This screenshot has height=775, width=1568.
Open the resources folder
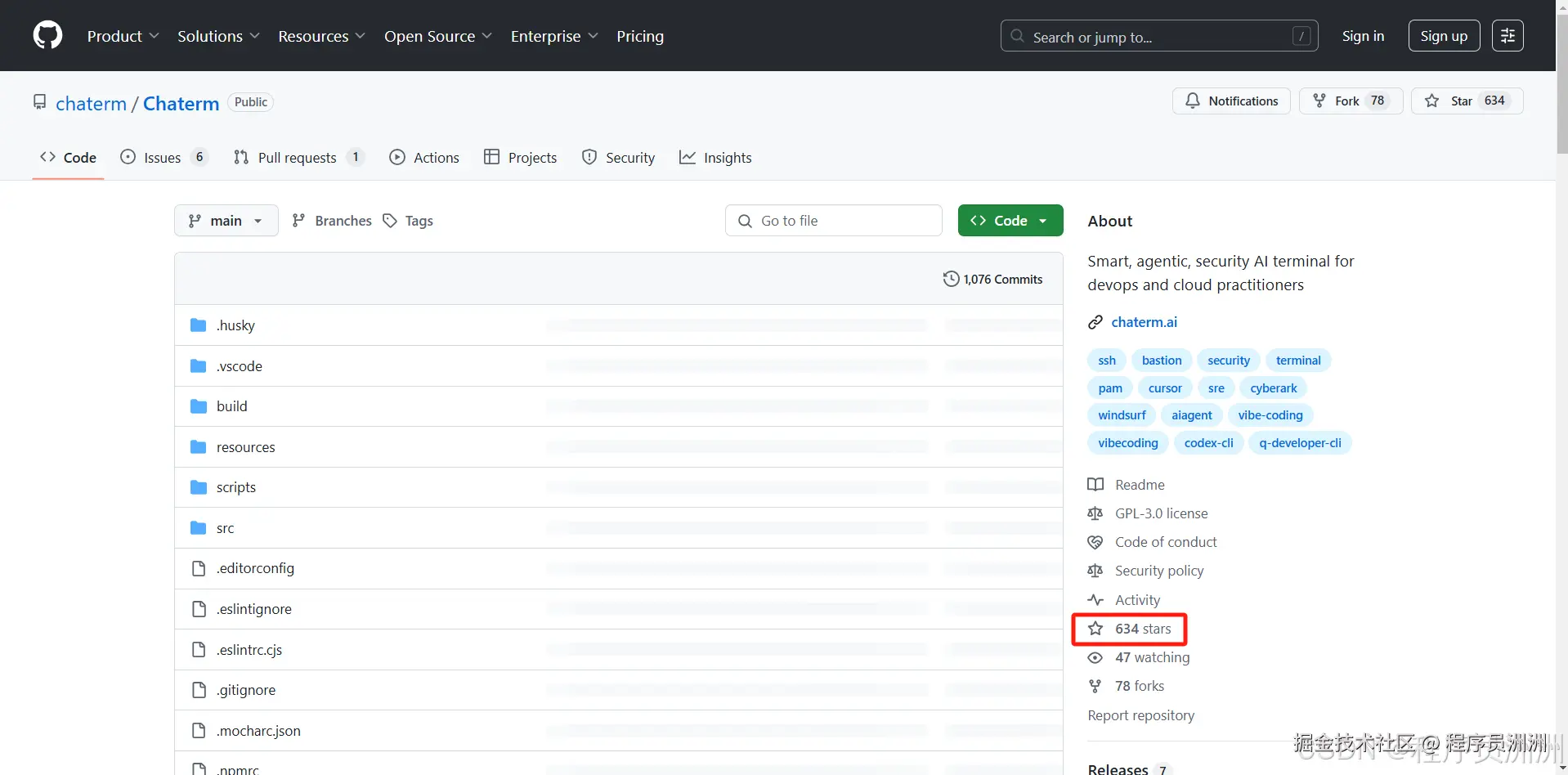(x=245, y=447)
